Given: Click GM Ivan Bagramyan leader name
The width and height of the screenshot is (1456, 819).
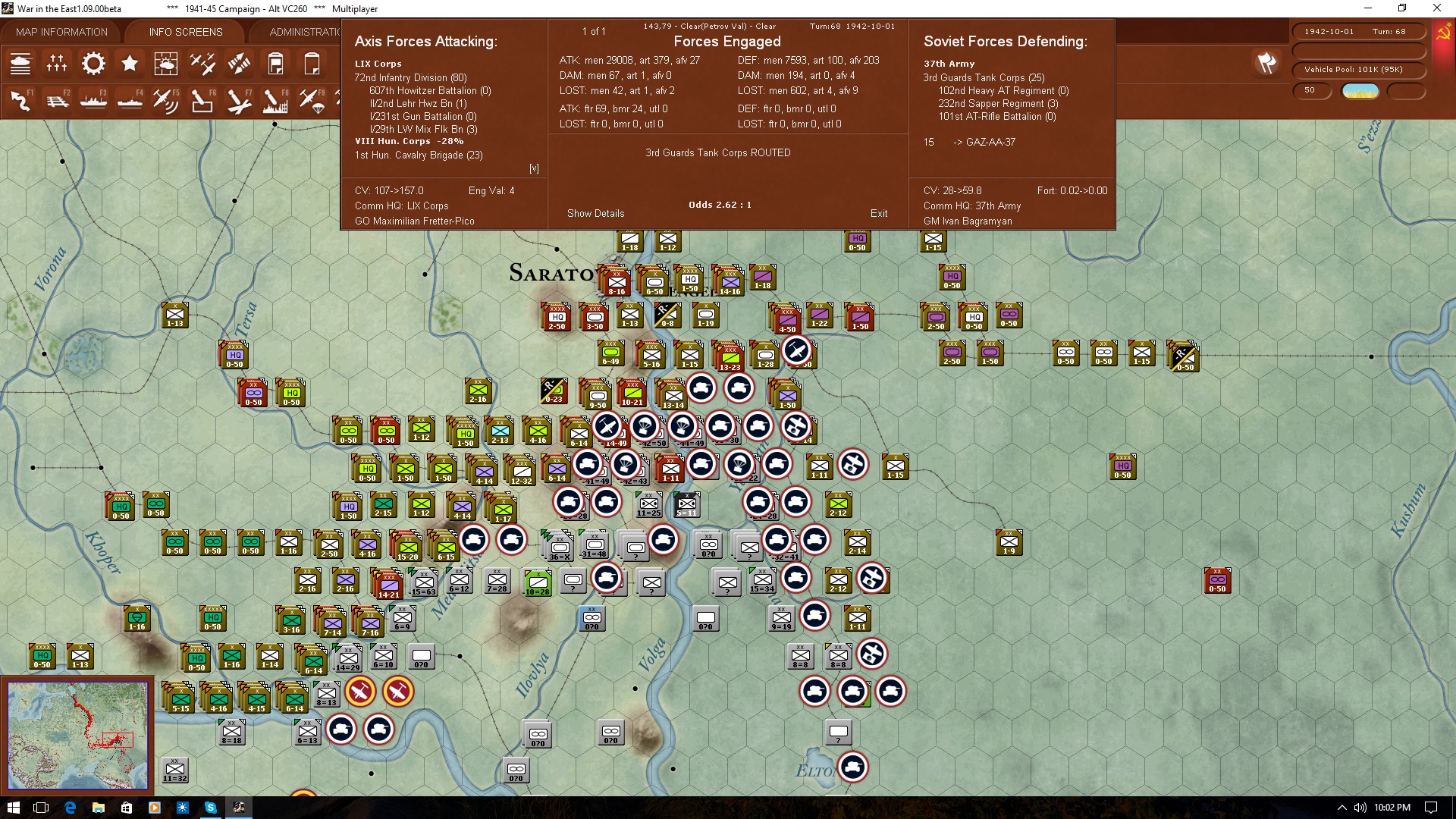Looking at the screenshot, I should (x=968, y=221).
